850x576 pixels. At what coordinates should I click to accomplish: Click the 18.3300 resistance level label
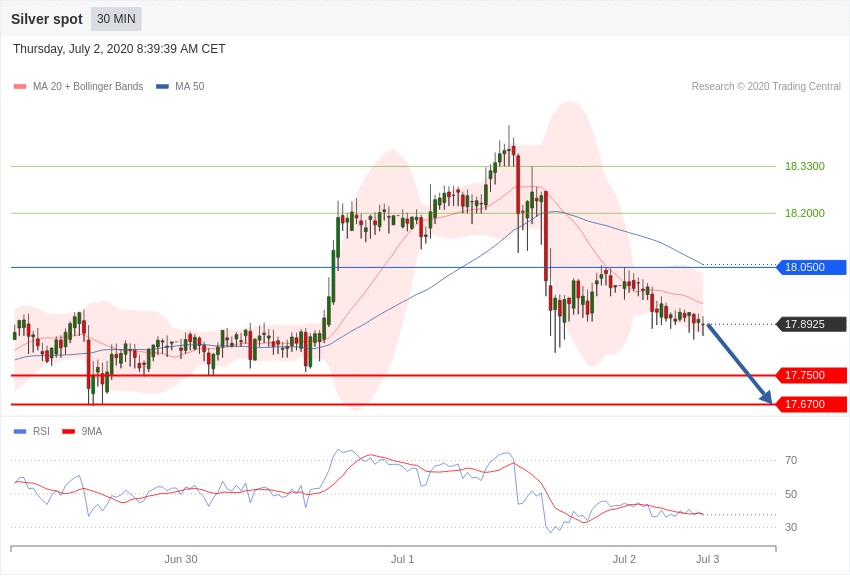tap(804, 166)
